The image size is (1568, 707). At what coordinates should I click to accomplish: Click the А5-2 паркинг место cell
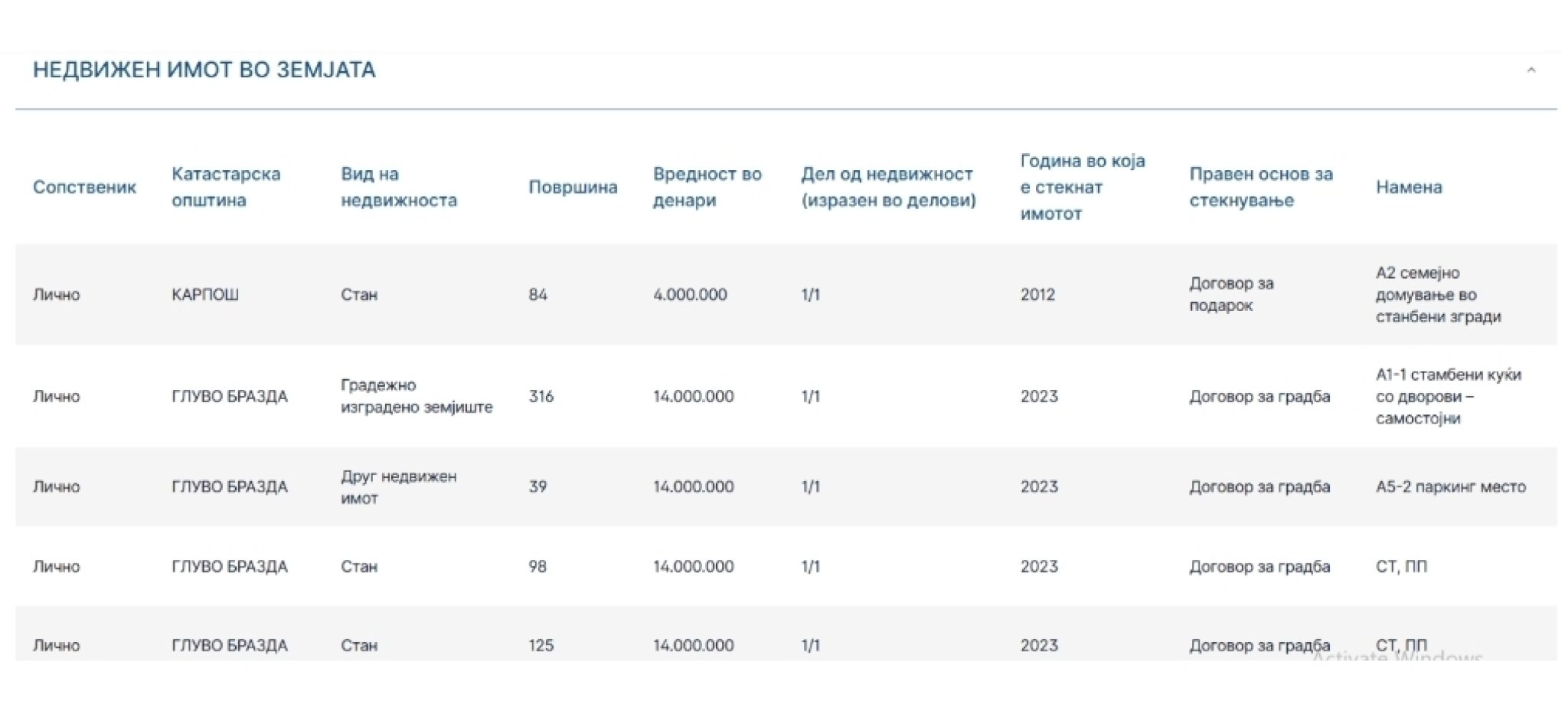(x=1450, y=487)
